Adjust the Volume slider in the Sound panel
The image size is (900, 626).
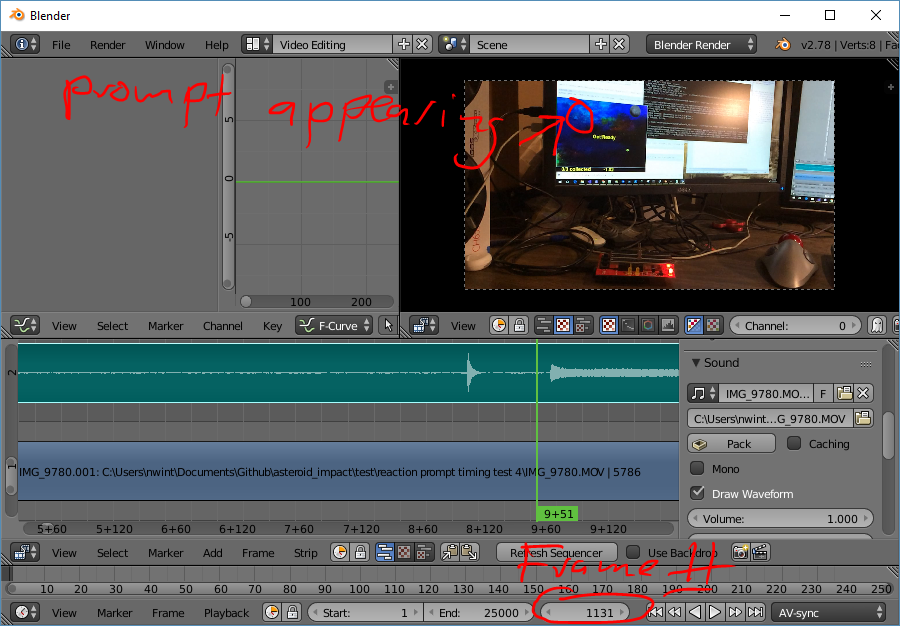pyautogui.click(x=781, y=518)
